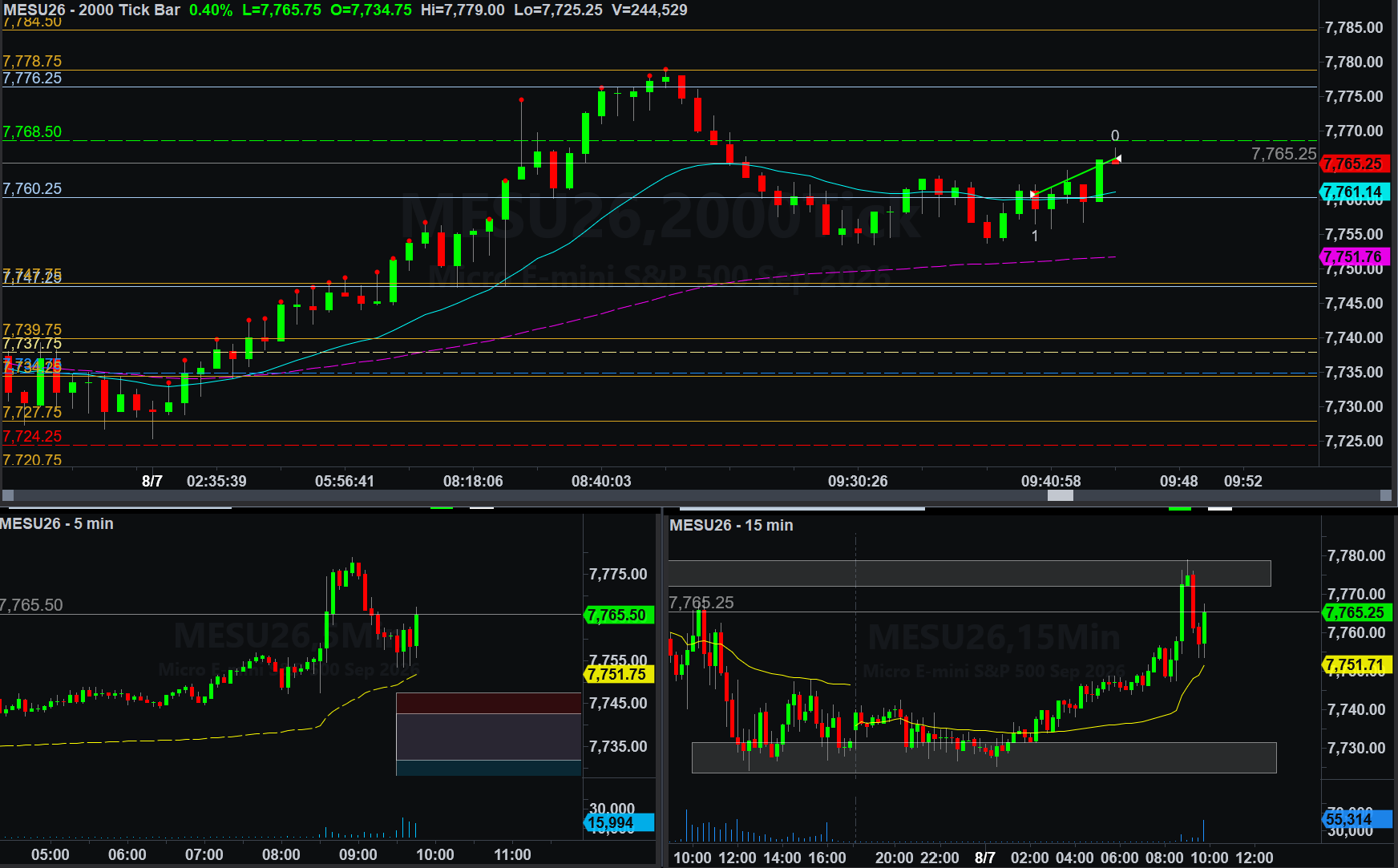1398x868 pixels.
Task: Click the 7,765.25 line label on 15 min chart
Action: pyautogui.click(x=701, y=604)
